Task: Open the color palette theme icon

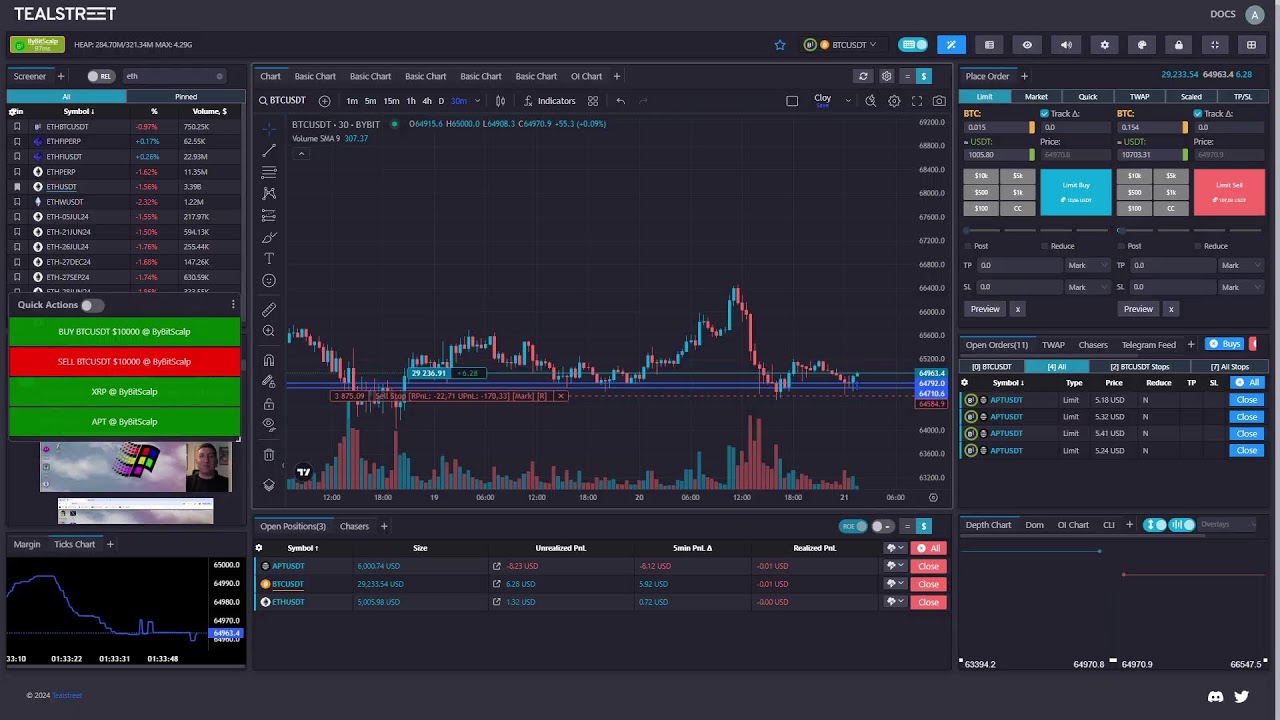Action: point(1142,45)
